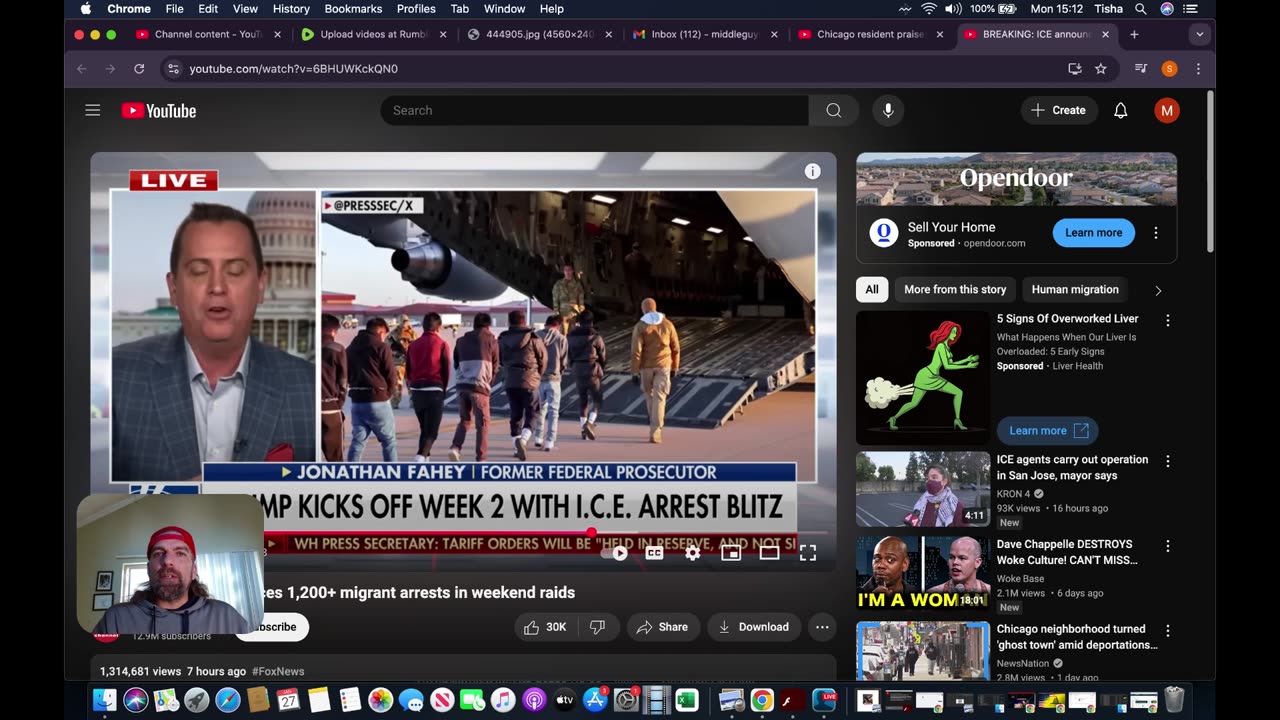Select the All filter chip
The width and height of the screenshot is (1280, 720).
(x=872, y=289)
